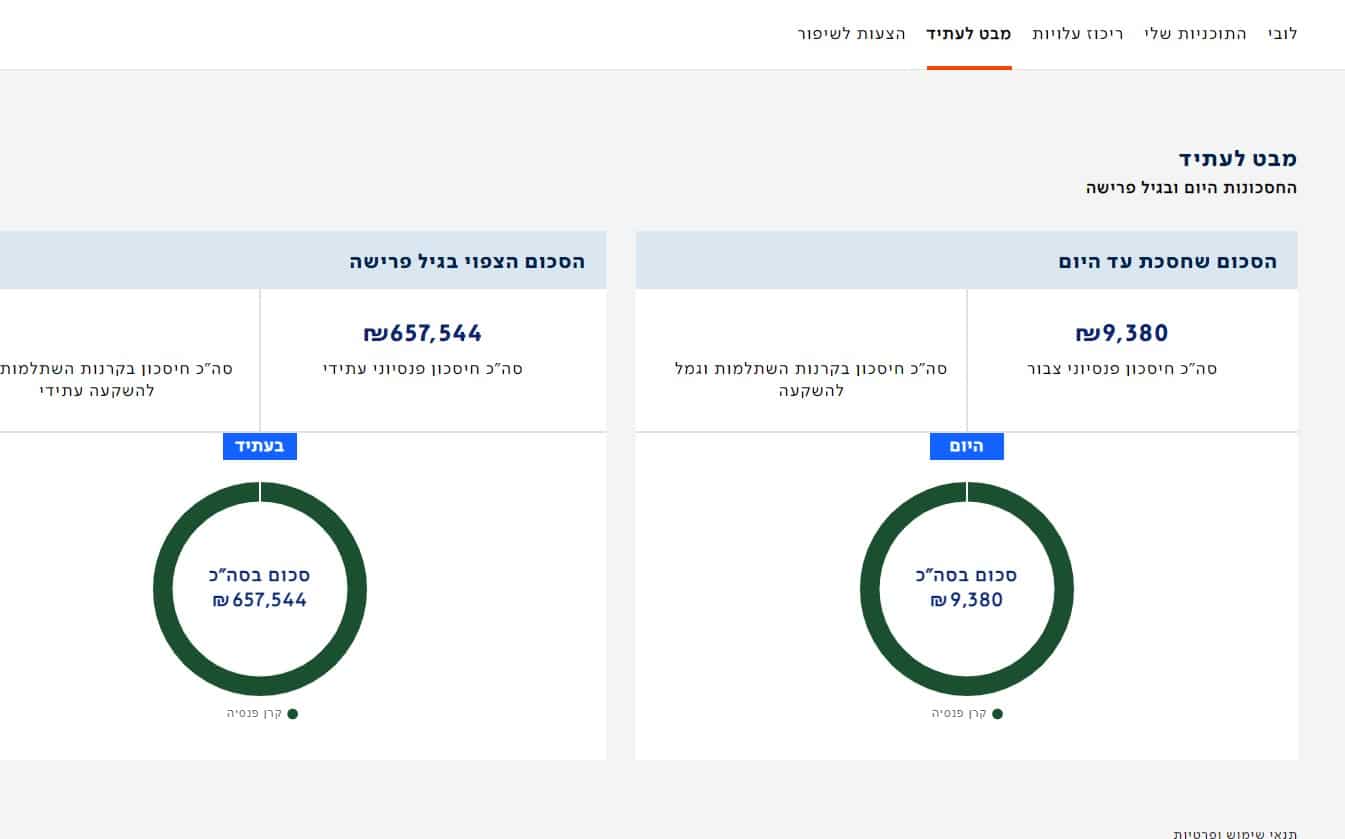Click the קרן פנסיה legend label under today's chart

(959, 714)
